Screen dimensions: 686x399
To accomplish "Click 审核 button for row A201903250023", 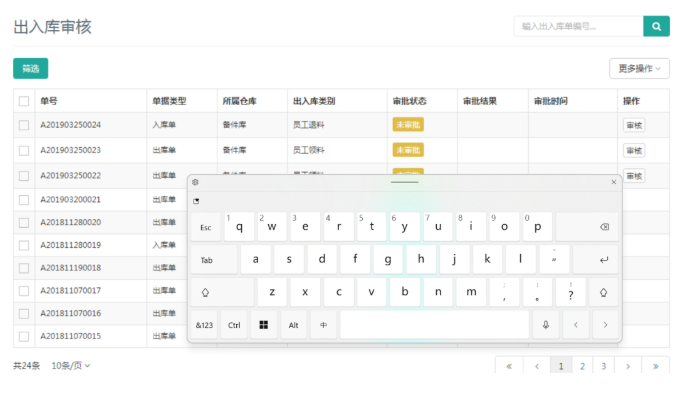I will (634, 150).
